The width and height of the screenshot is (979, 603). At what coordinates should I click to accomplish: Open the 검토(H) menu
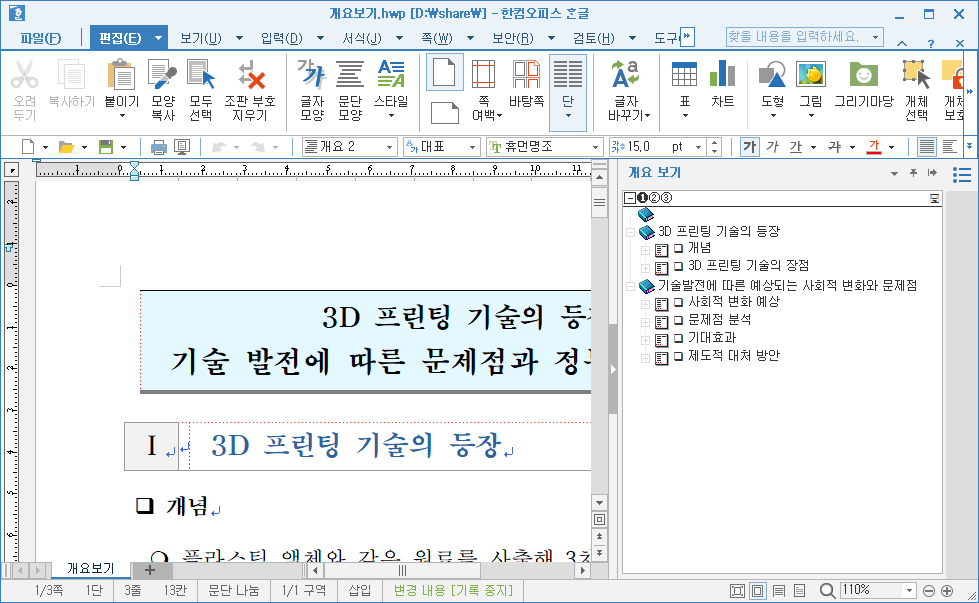click(x=593, y=39)
